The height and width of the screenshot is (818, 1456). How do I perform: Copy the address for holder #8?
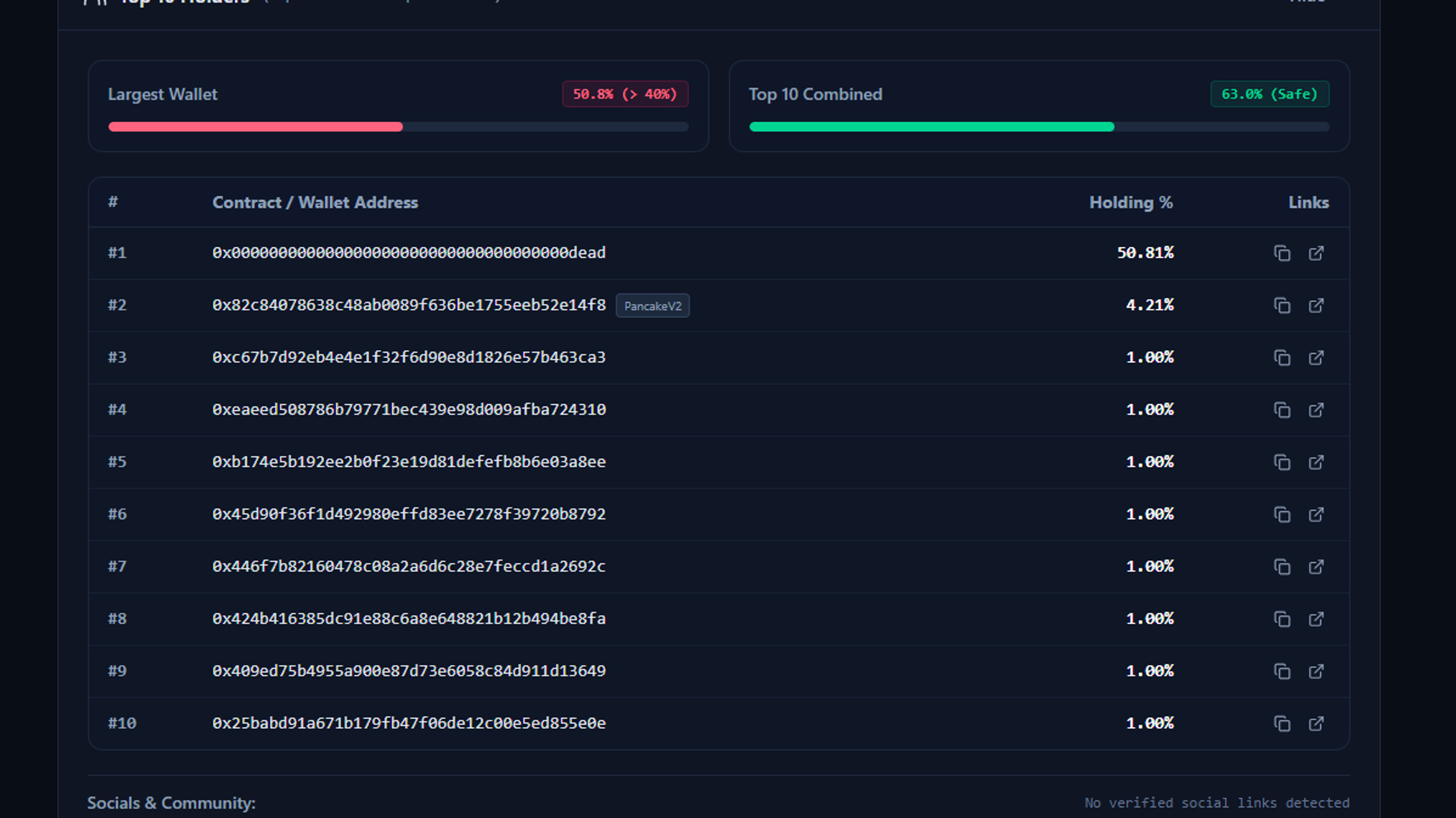[1282, 619]
